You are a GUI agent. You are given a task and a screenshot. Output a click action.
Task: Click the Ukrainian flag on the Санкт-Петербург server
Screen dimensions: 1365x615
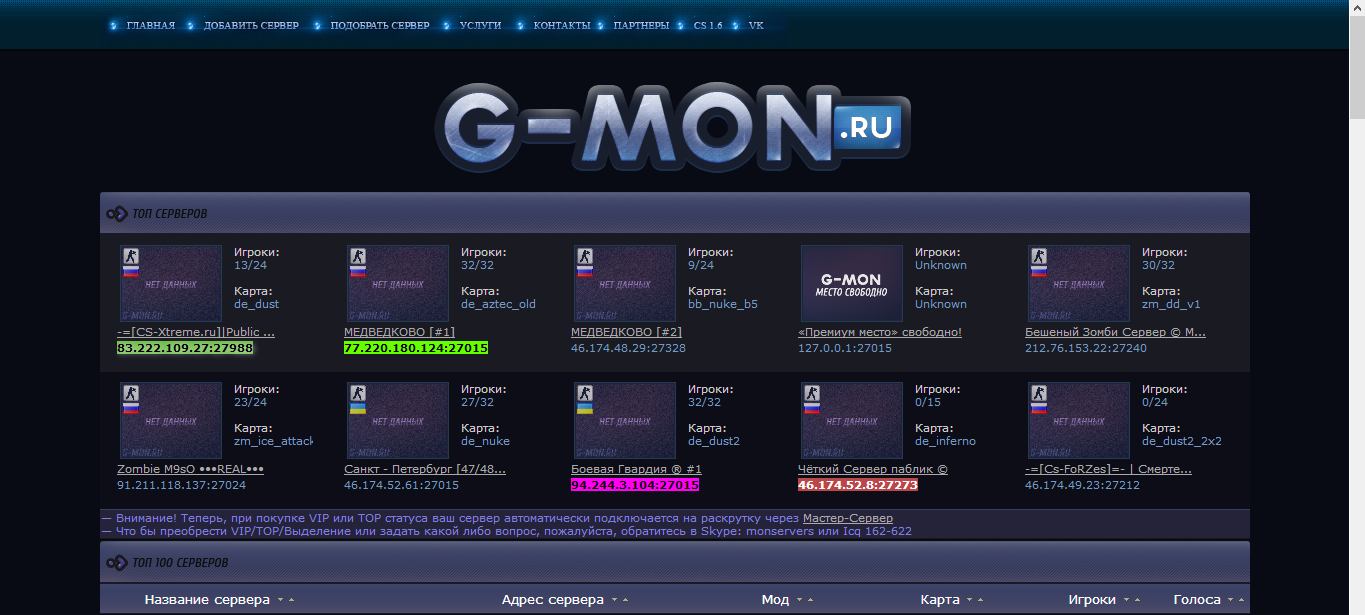pyautogui.click(x=357, y=408)
